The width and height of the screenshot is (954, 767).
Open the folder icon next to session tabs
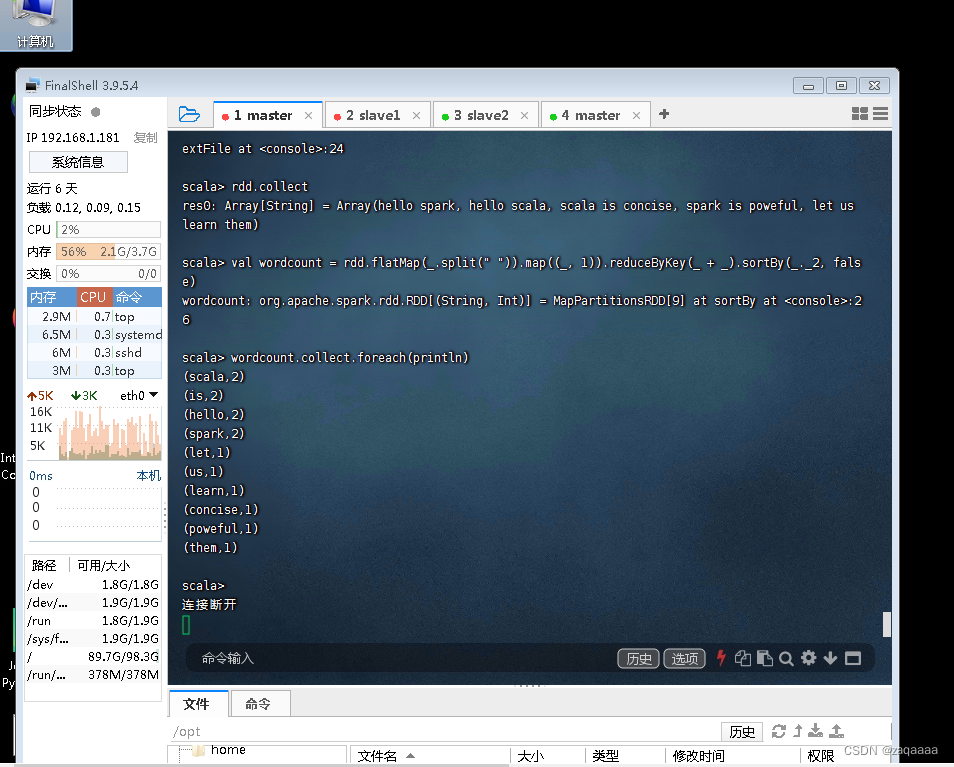pyautogui.click(x=189, y=114)
